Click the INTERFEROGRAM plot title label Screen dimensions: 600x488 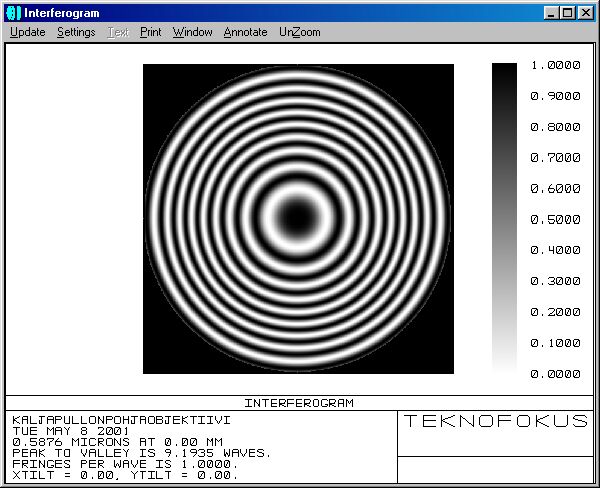[x=298, y=403]
